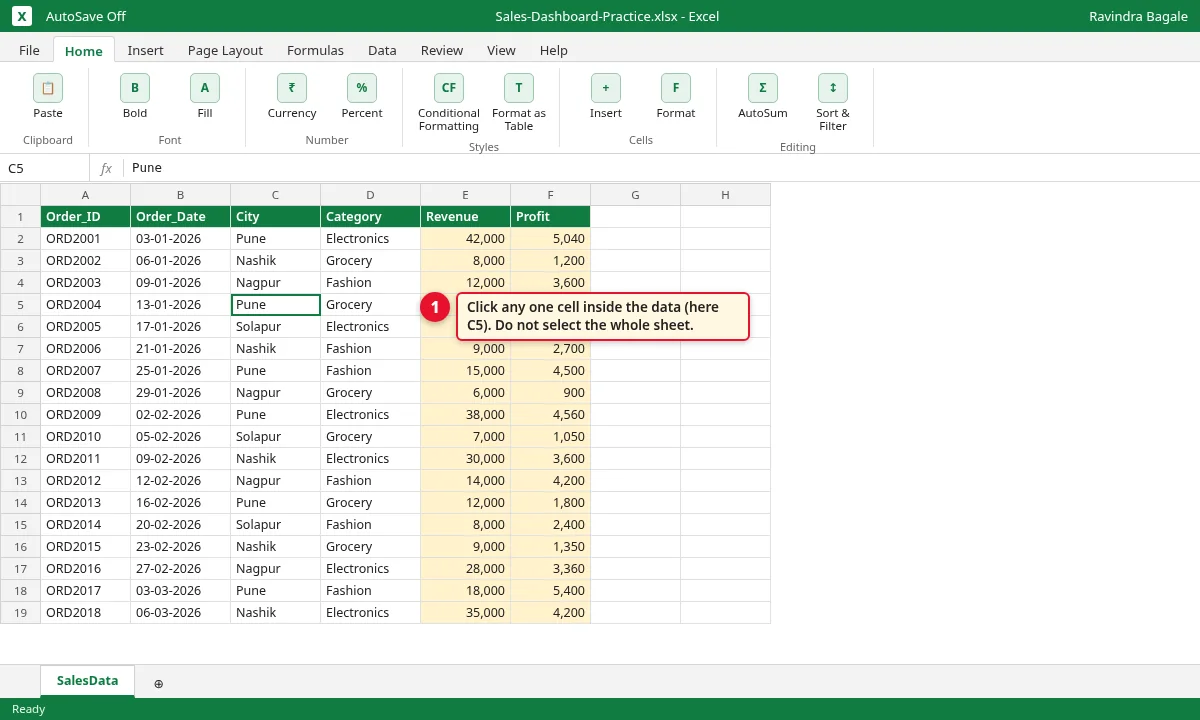Screen dimensions: 1200x720
Task: Open the Page Layout tab
Action: click(x=225, y=50)
